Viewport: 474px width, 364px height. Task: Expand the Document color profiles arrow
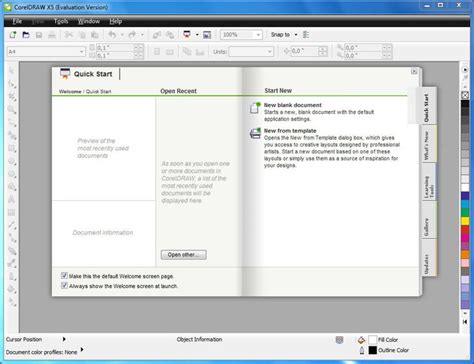click(x=82, y=350)
